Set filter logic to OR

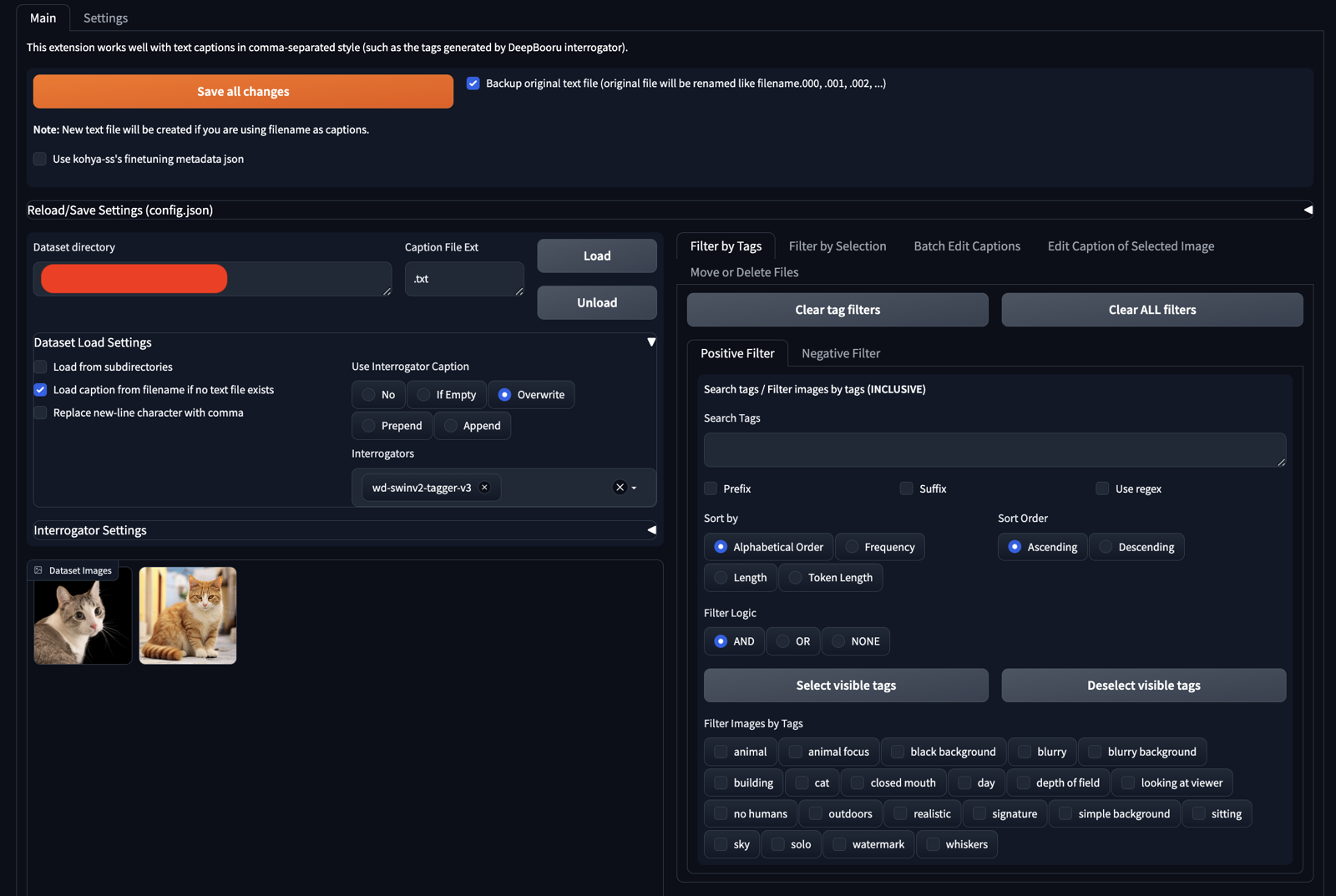[x=793, y=641]
